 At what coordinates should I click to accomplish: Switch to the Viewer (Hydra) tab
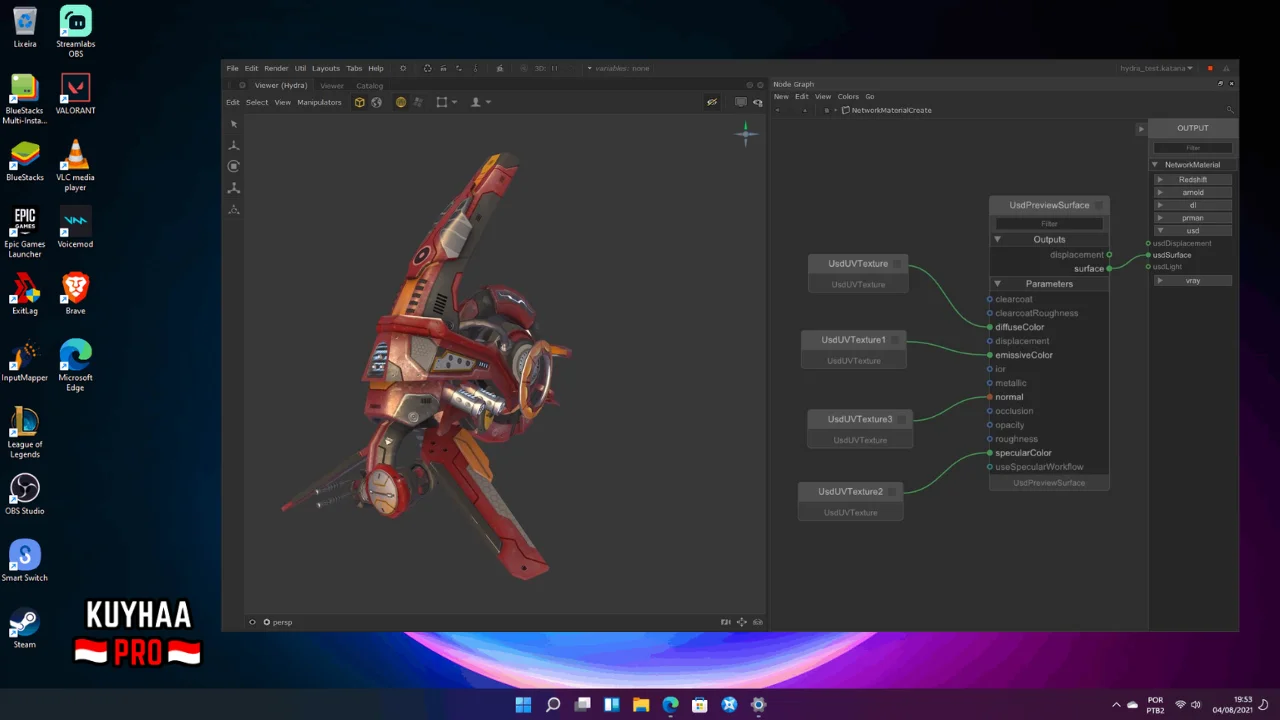click(x=280, y=86)
